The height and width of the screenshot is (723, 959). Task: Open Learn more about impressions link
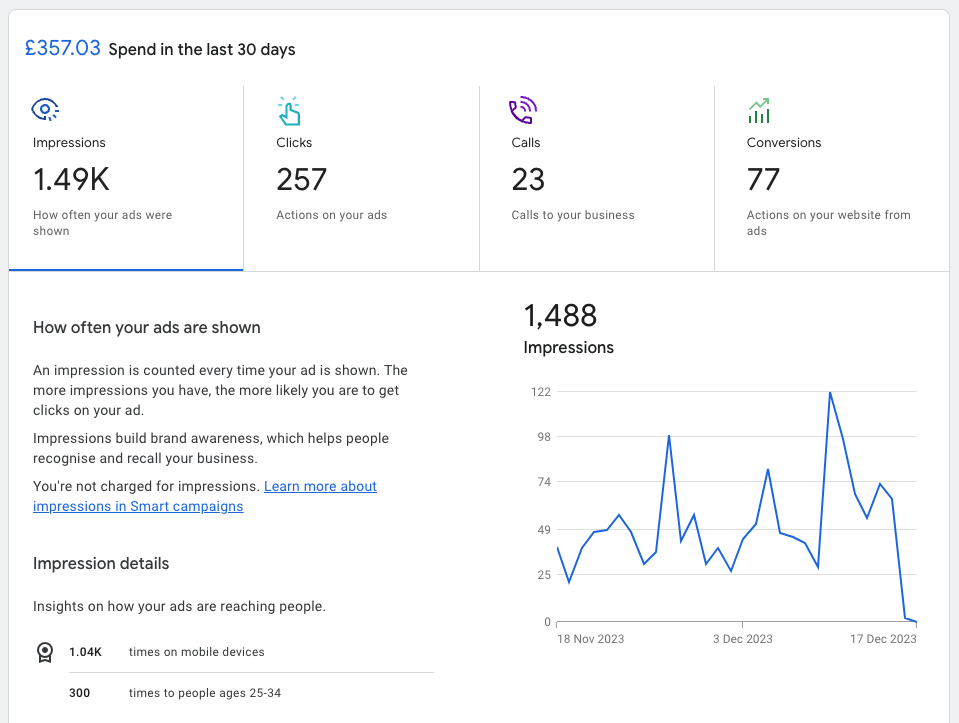pos(205,496)
